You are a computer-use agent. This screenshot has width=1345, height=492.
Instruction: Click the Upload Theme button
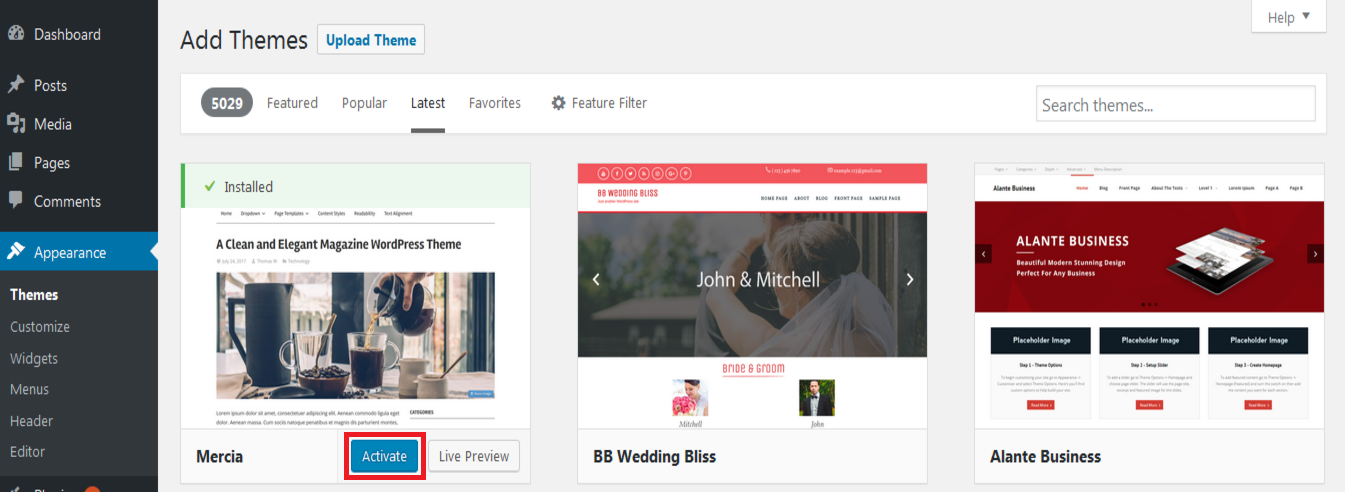coord(371,40)
